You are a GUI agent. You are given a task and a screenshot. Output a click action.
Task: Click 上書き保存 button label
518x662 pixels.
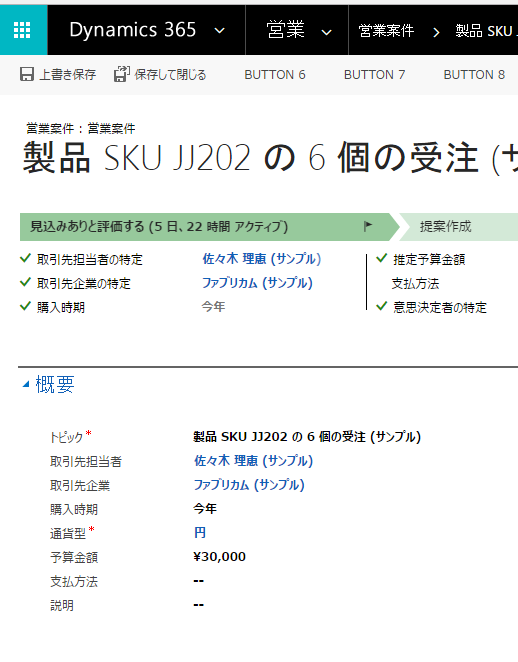click(68, 75)
